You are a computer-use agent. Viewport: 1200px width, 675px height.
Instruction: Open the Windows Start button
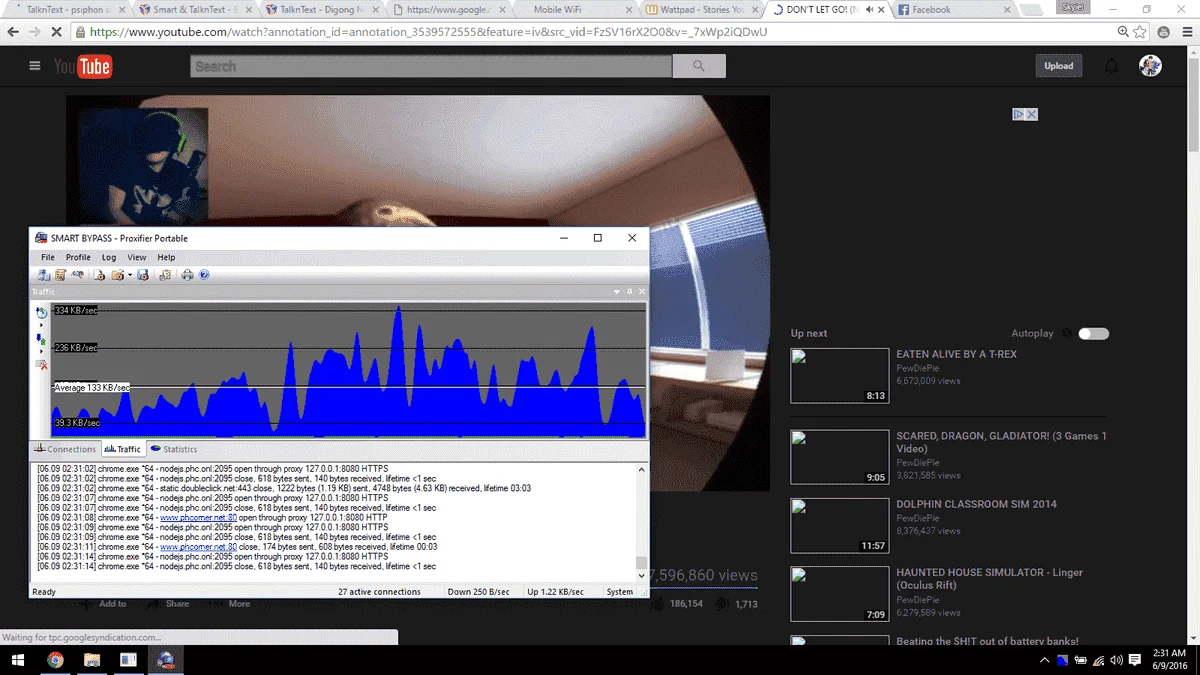coord(18,660)
